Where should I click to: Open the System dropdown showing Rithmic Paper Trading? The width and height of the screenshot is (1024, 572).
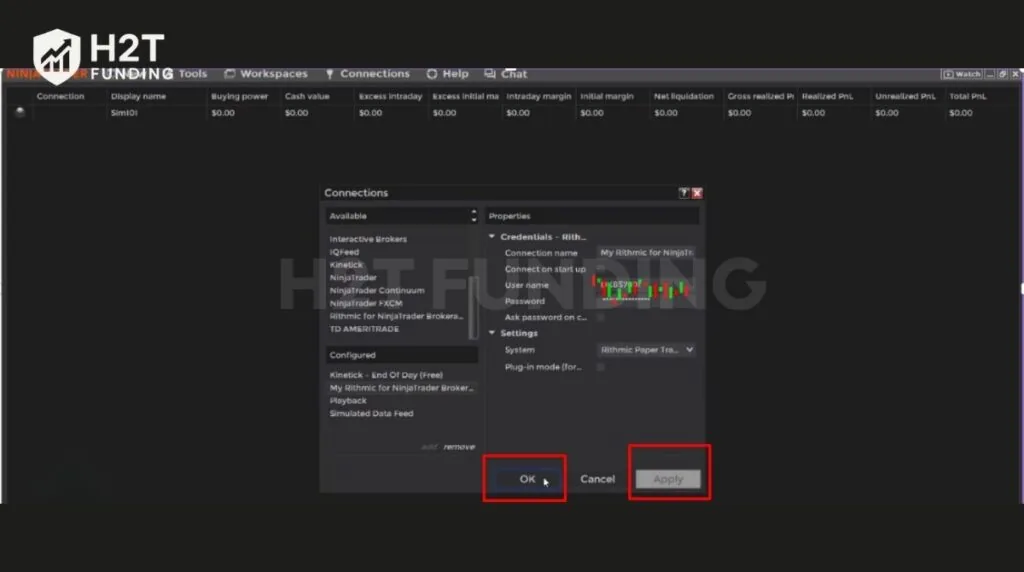646,350
